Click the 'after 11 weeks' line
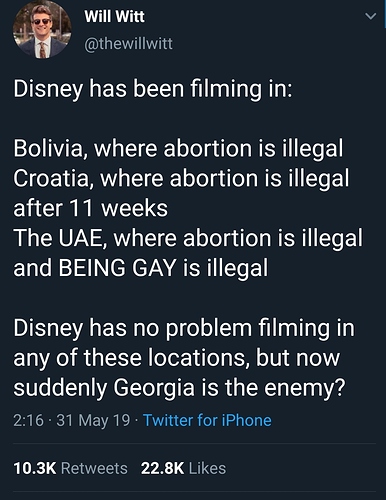 pyautogui.click(x=91, y=208)
